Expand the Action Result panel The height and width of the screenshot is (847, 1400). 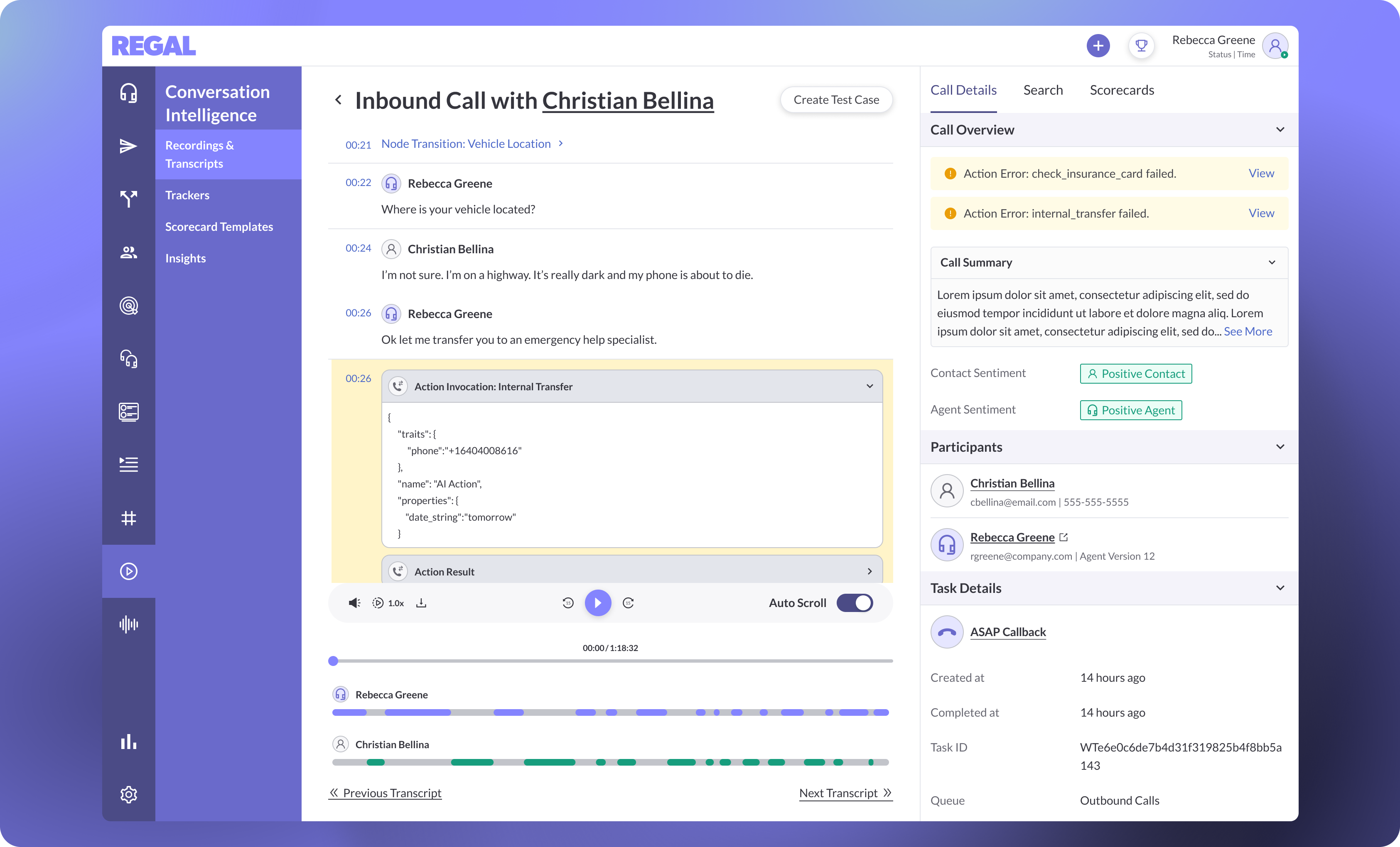pos(869,571)
